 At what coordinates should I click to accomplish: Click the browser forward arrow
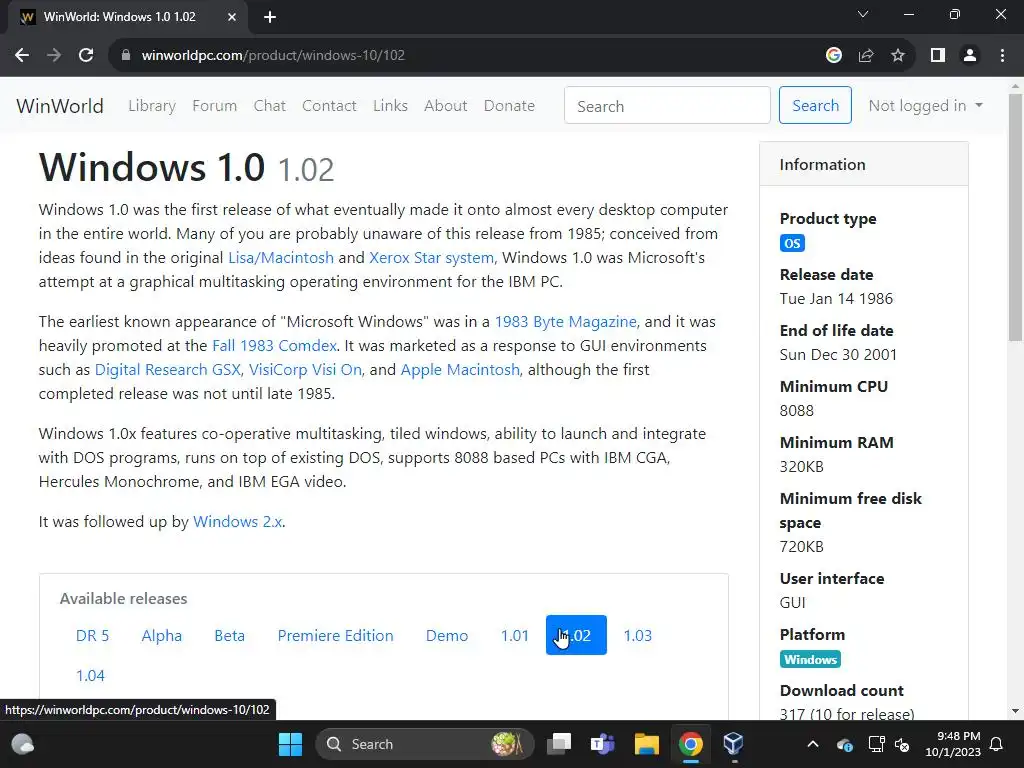(x=54, y=56)
